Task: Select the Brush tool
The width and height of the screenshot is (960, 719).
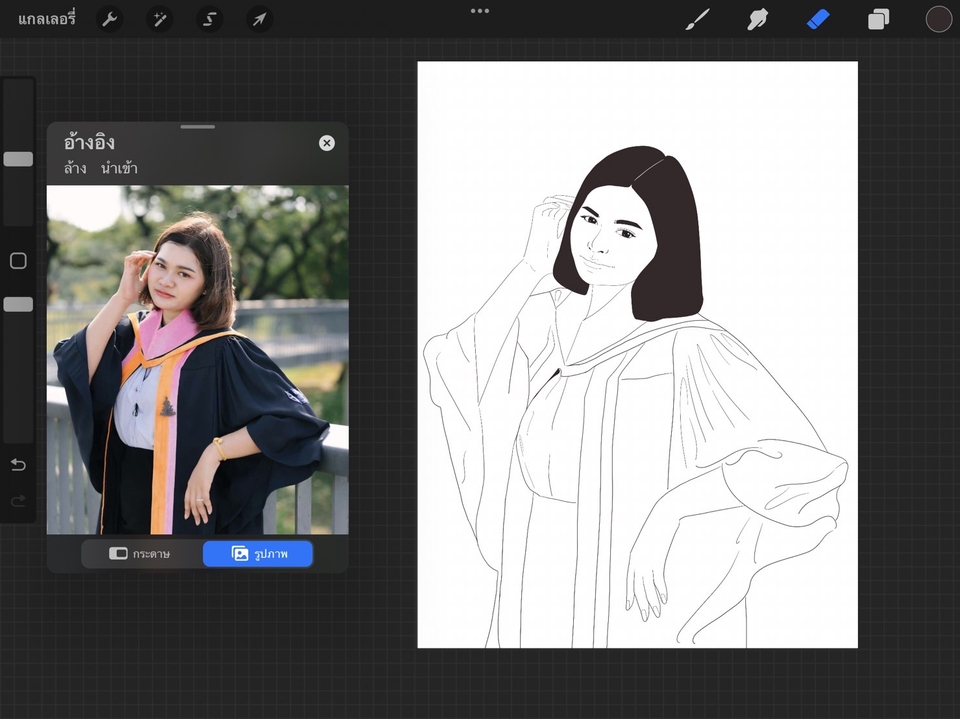Action: click(697, 19)
